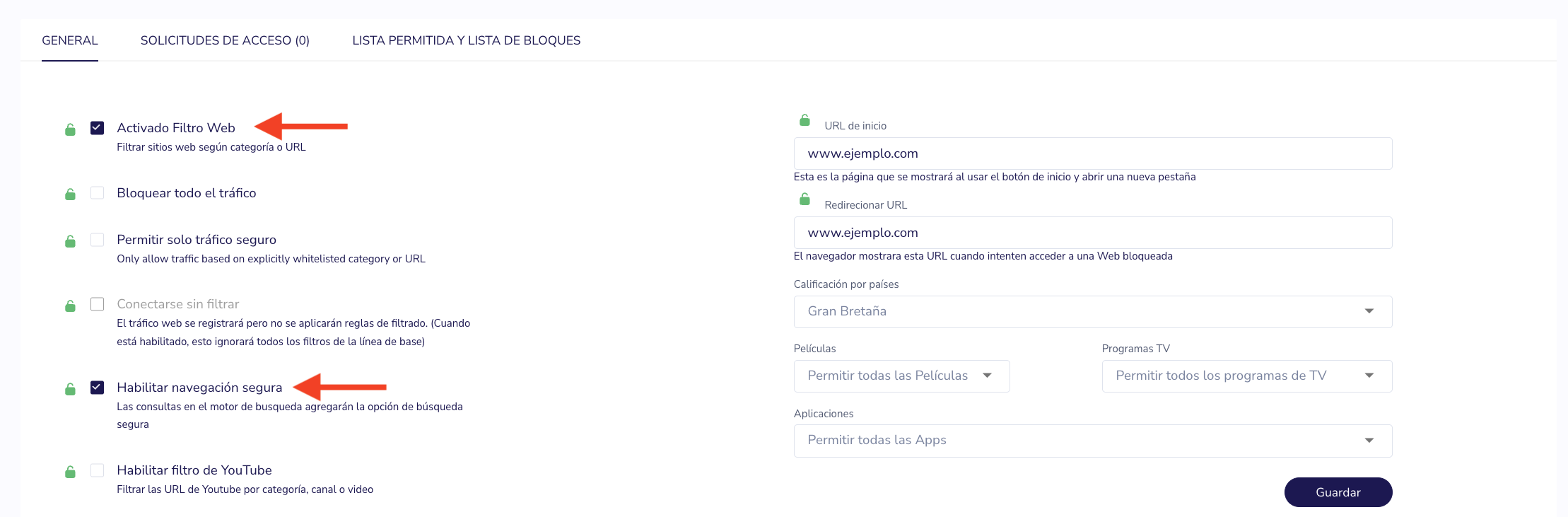Click 'El navegador mostrara esta URL' help text

pyautogui.click(x=983, y=256)
